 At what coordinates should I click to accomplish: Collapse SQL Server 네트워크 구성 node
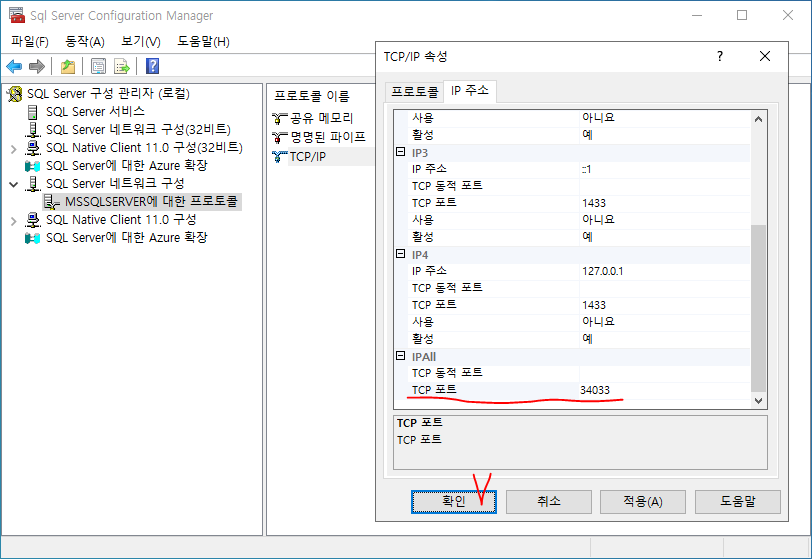[13, 184]
